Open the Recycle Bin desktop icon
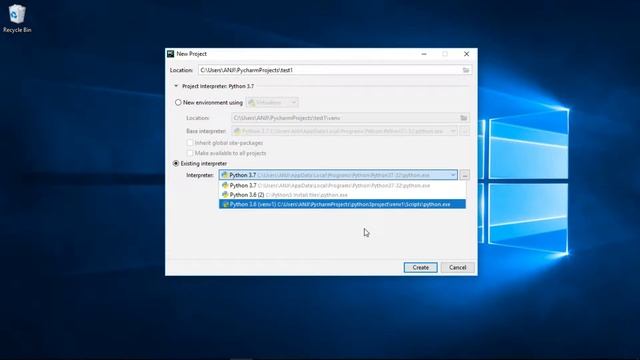The image size is (640, 360). coord(17,18)
